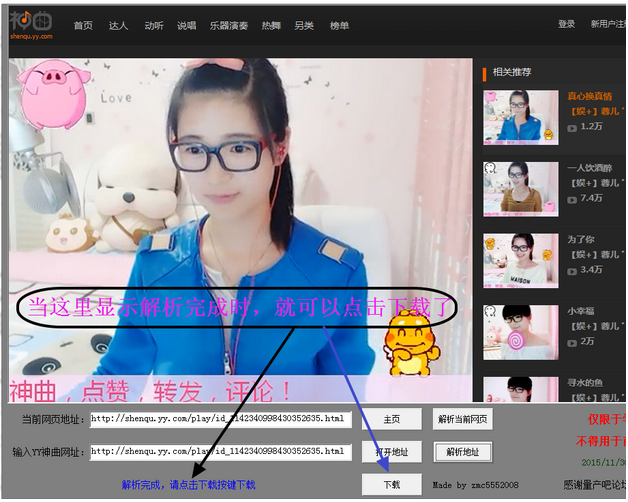Focus the 当前网页地址 URL field
The width and height of the screenshot is (628, 502).
coord(221,419)
